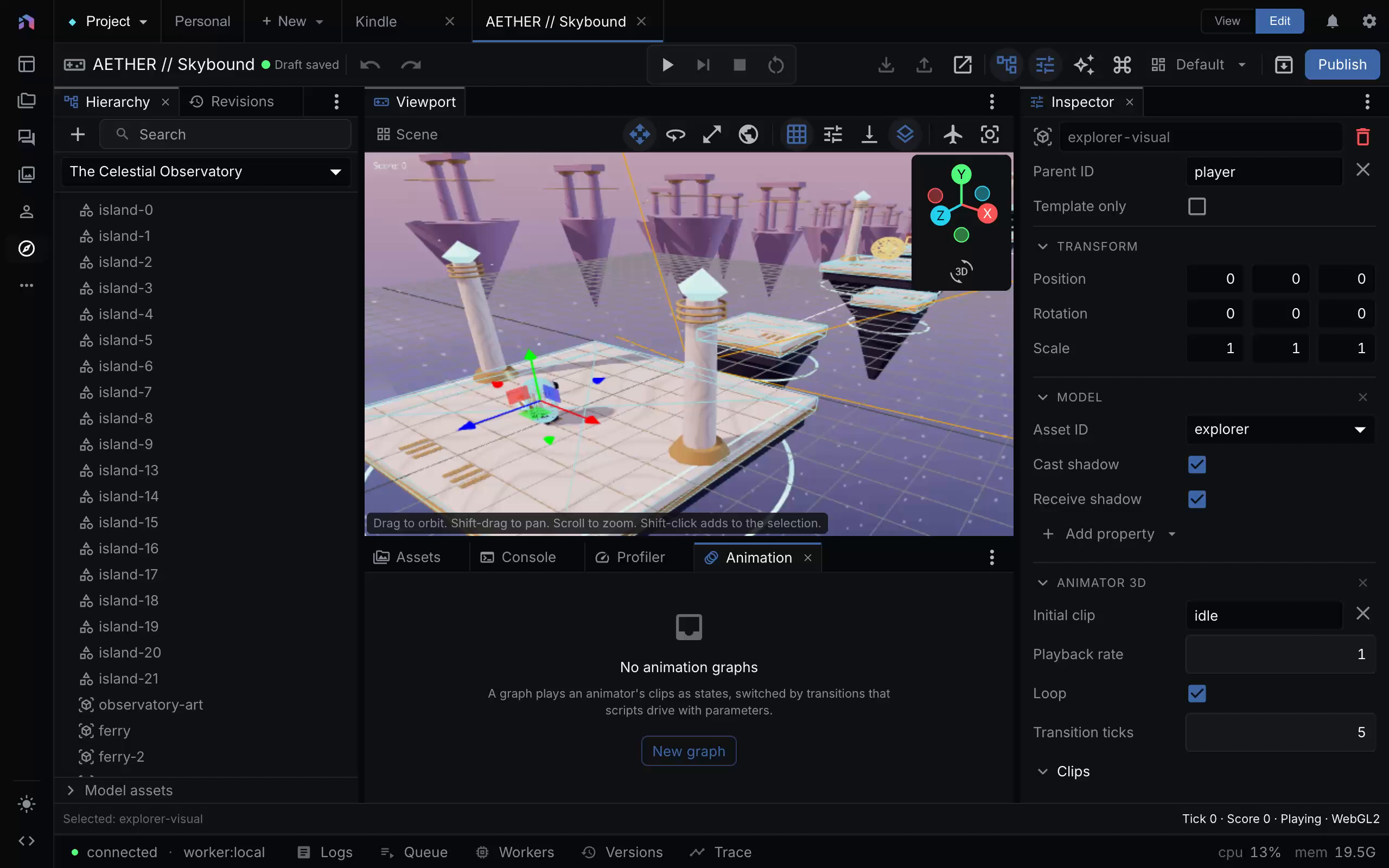Click the snap-to-ground download arrow icon
The image size is (1389, 868).
870,135
